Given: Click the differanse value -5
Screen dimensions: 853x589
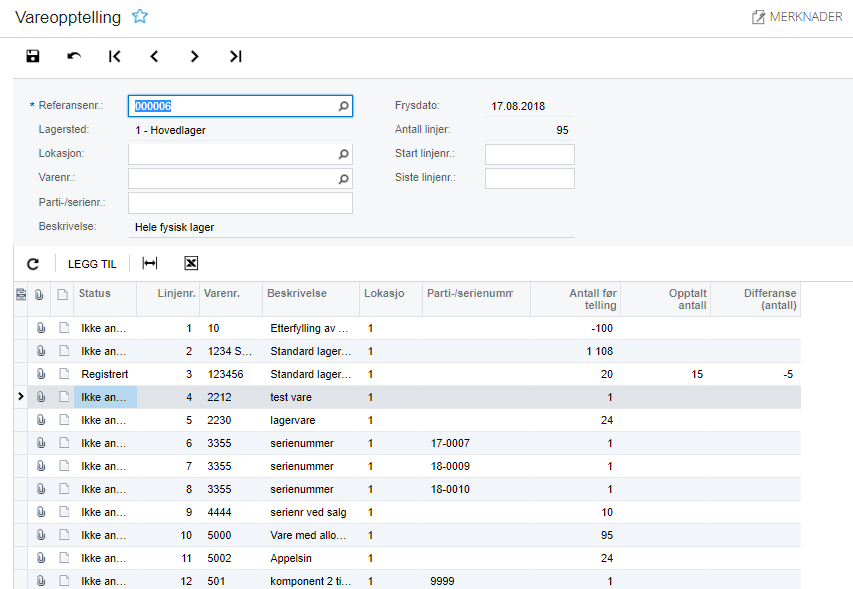Looking at the screenshot, I should point(756,374).
